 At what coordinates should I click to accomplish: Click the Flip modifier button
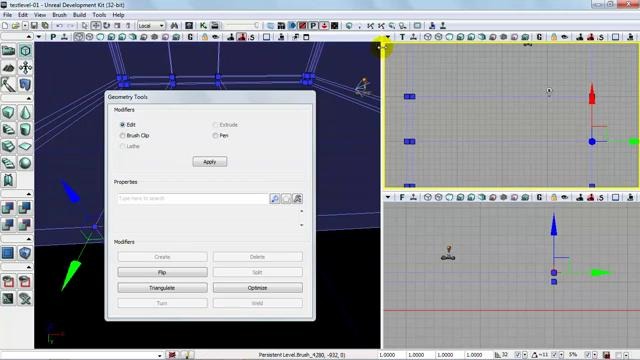[x=162, y=272]
